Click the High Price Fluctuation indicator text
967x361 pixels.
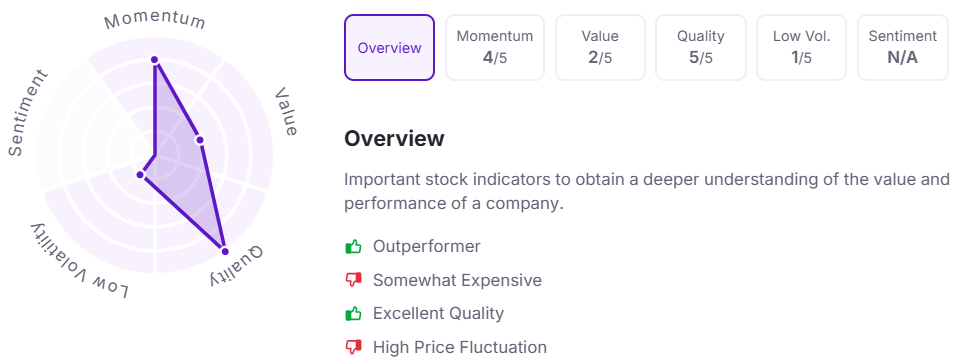[459, 347]
